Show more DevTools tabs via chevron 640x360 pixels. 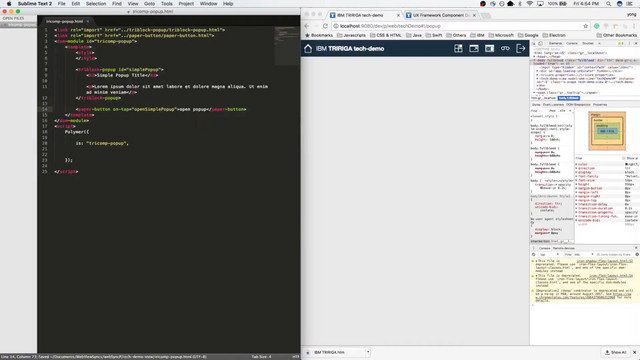click(x=599, y=43)
